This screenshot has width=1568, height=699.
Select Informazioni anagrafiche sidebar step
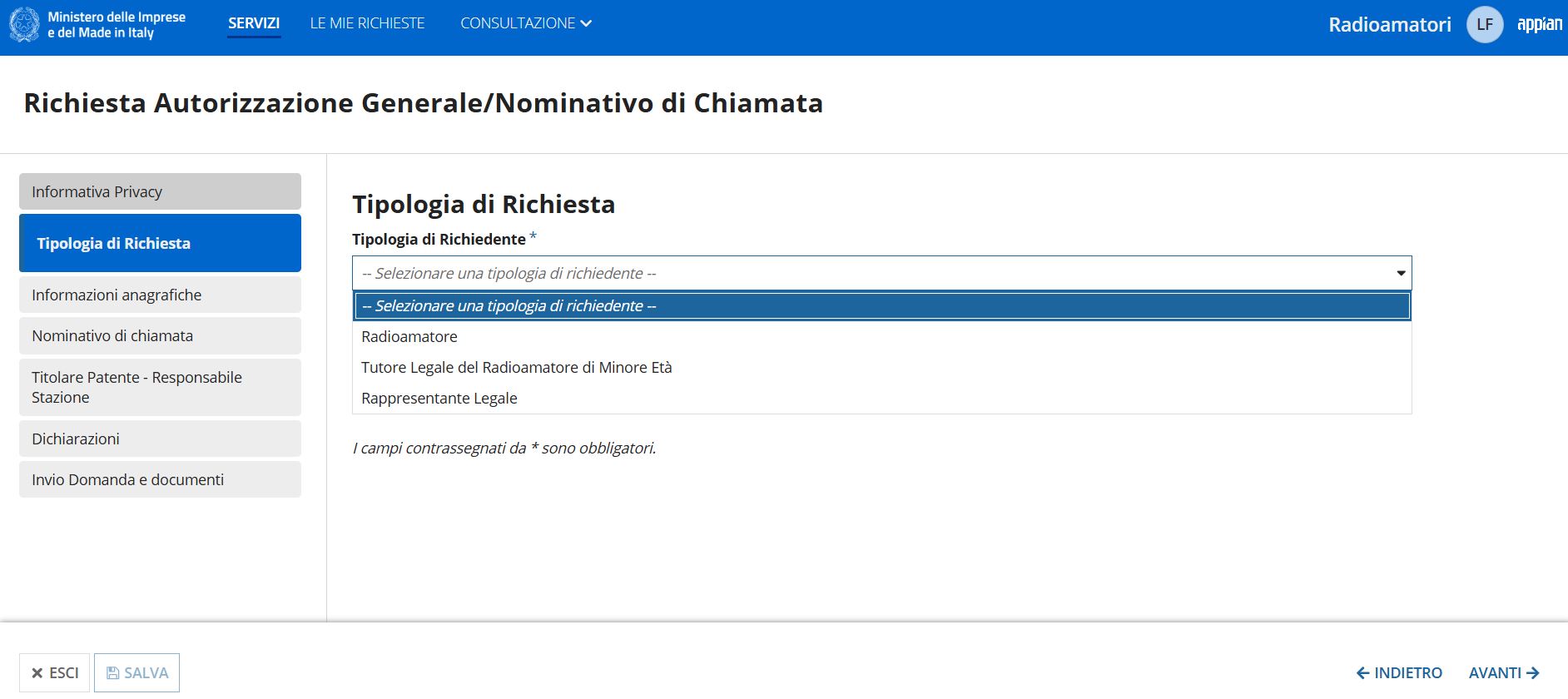click(x=160, y=295)
